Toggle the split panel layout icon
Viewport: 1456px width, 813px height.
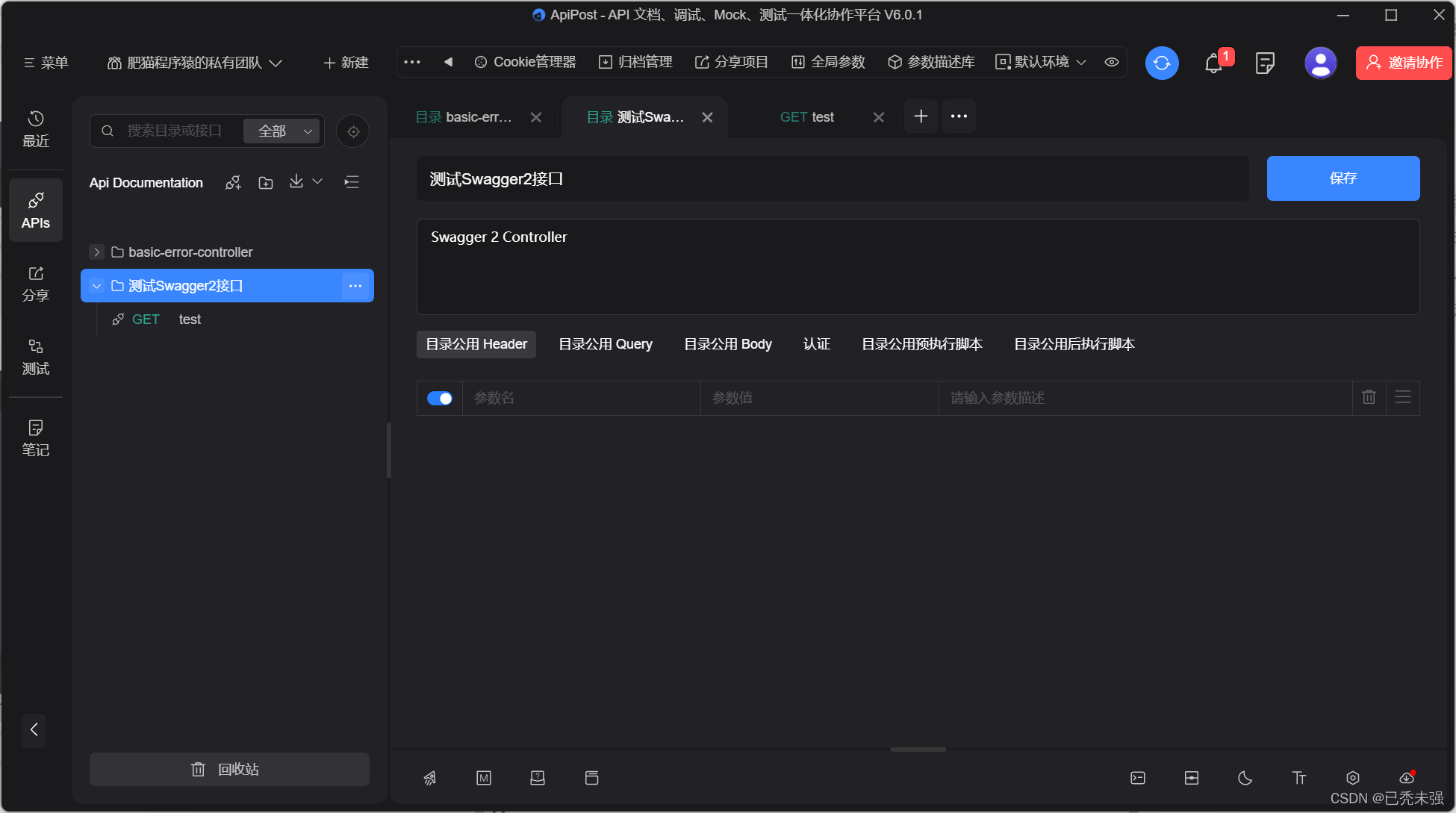1192,778
